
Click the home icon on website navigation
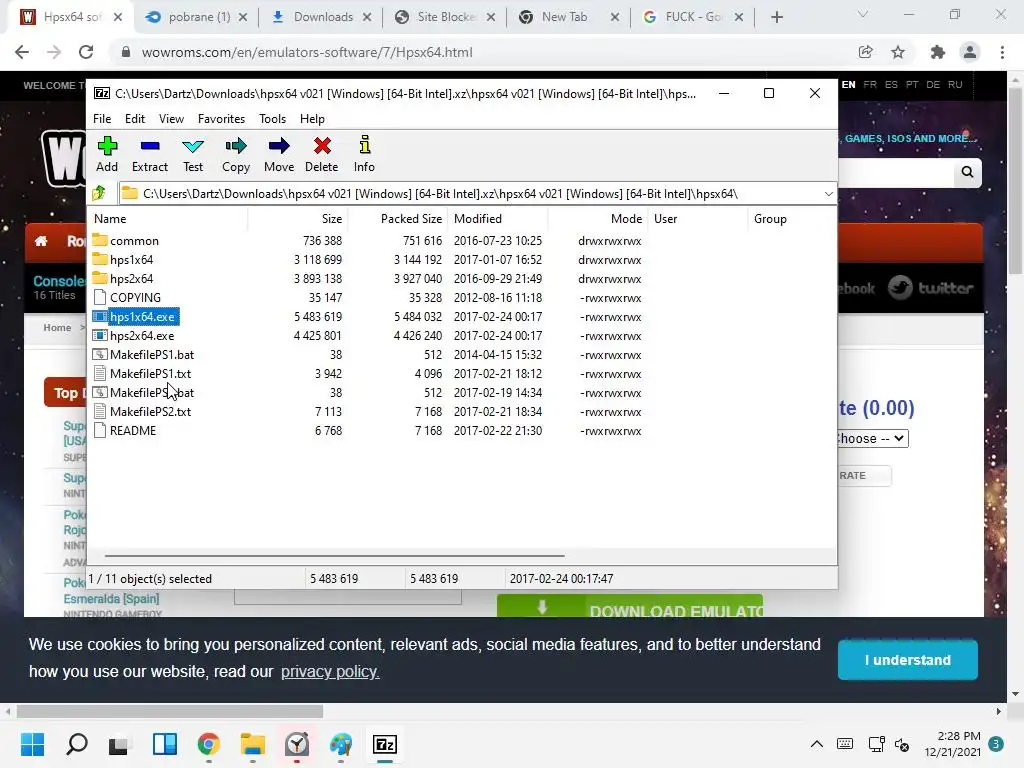pos(40,241)
